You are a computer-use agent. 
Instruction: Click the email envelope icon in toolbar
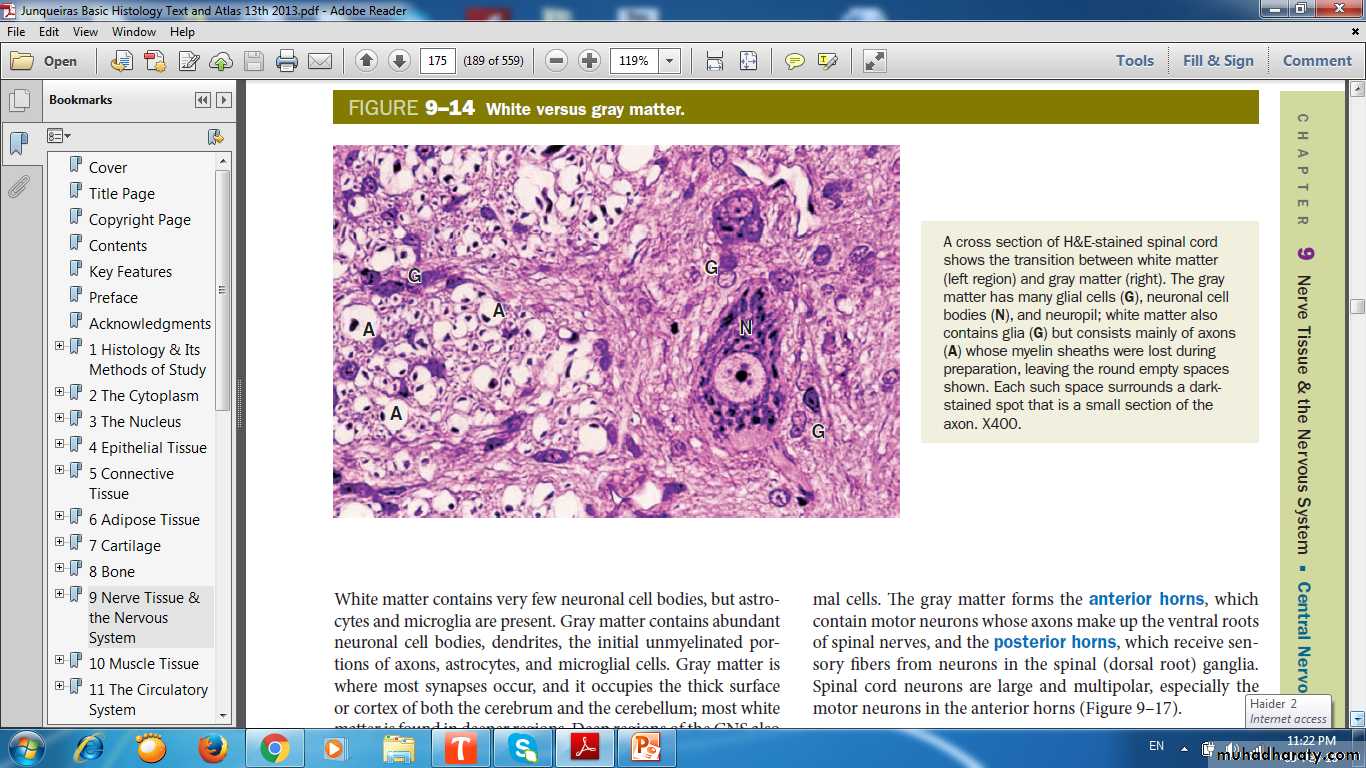320,61
